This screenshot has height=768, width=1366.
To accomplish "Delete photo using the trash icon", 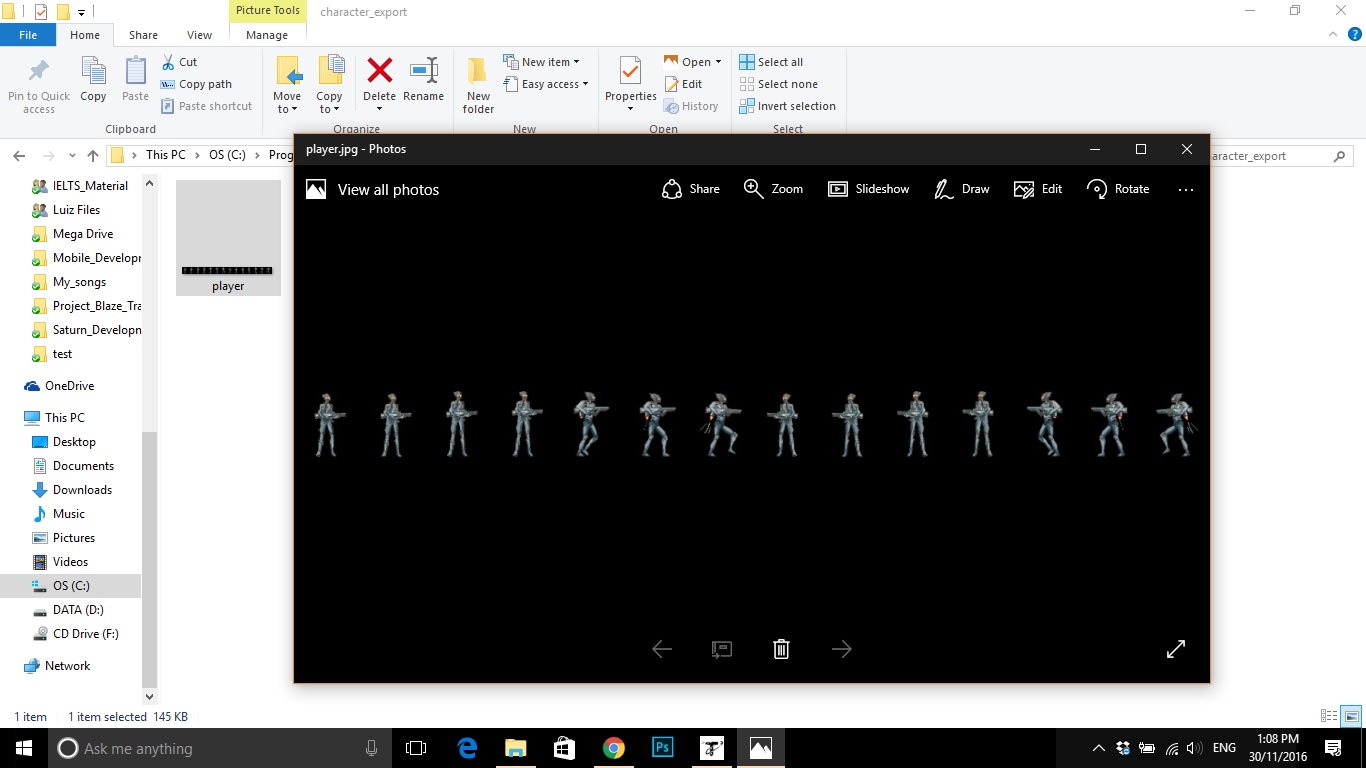I will (781, 649).
